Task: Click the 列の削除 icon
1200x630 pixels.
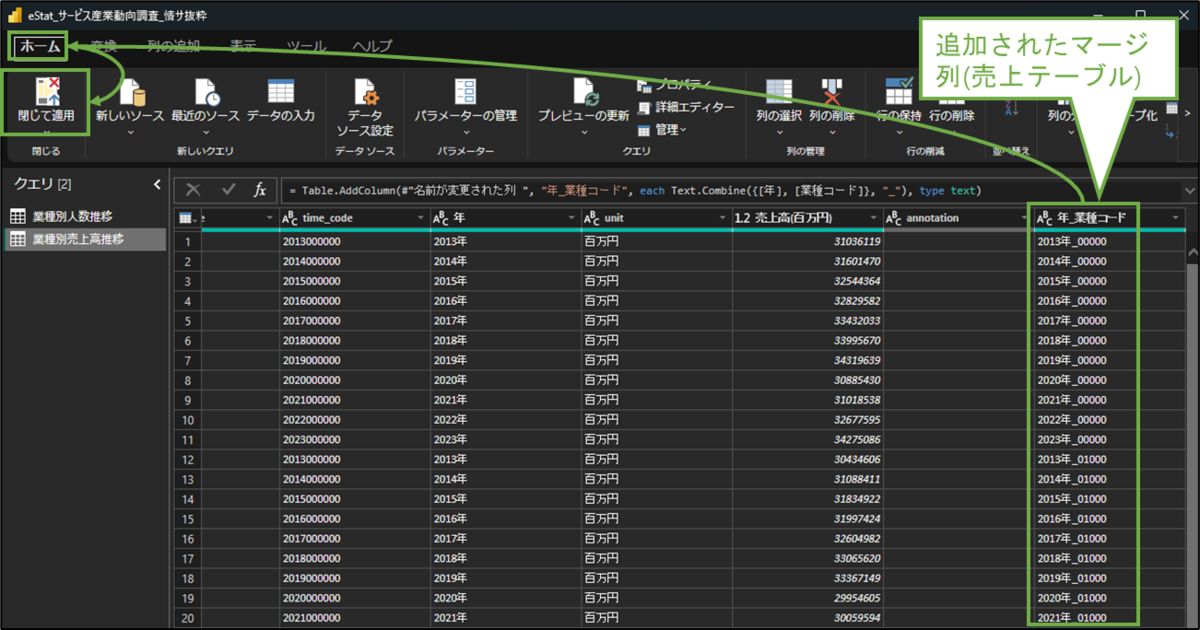Action: click(x=831, y=90)
